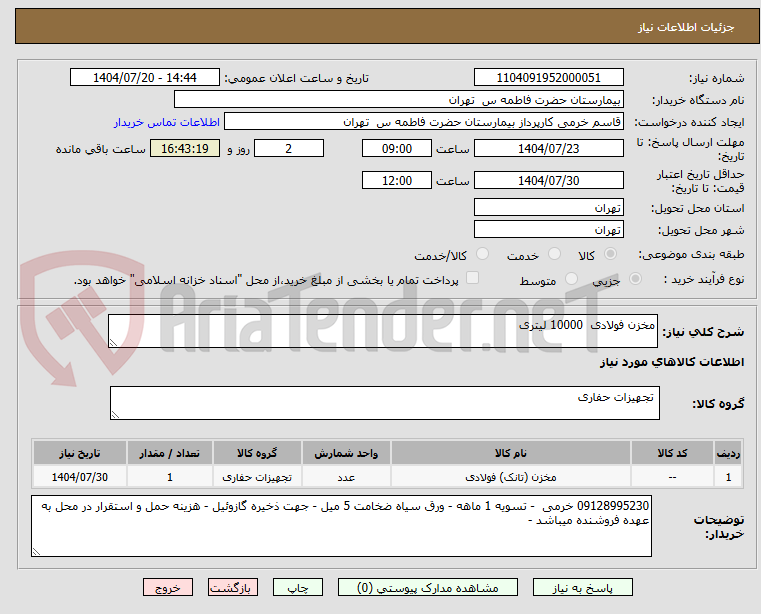Open اطلاعات تماس خریدار link
This screenshot has height=614, width=761.
tap(167, 122)
